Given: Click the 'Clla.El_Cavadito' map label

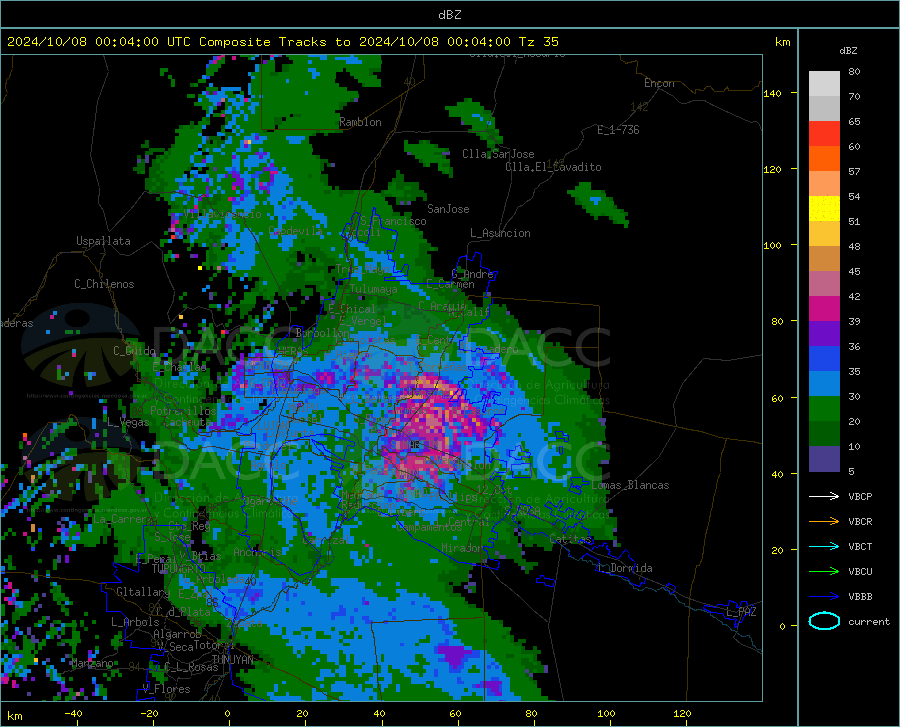Looking at the screenshot, I should point(553,167).
